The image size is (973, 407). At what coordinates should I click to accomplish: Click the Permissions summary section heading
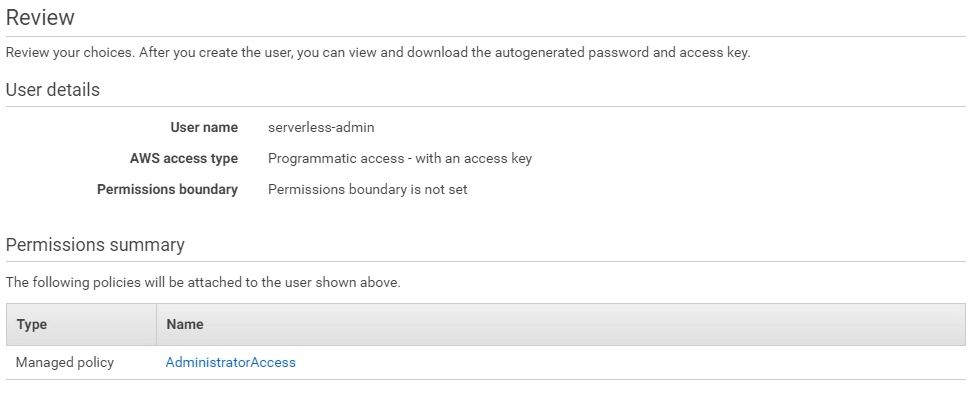click(x=95, y=245)
